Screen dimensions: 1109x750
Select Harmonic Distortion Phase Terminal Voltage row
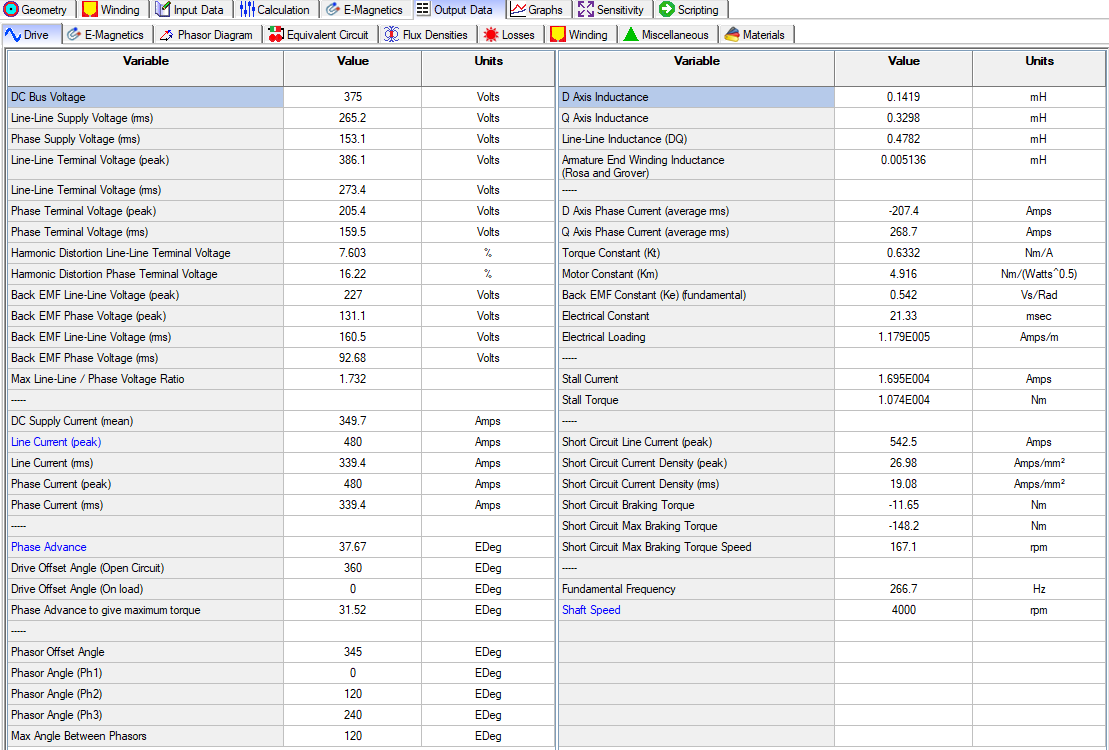281,274
